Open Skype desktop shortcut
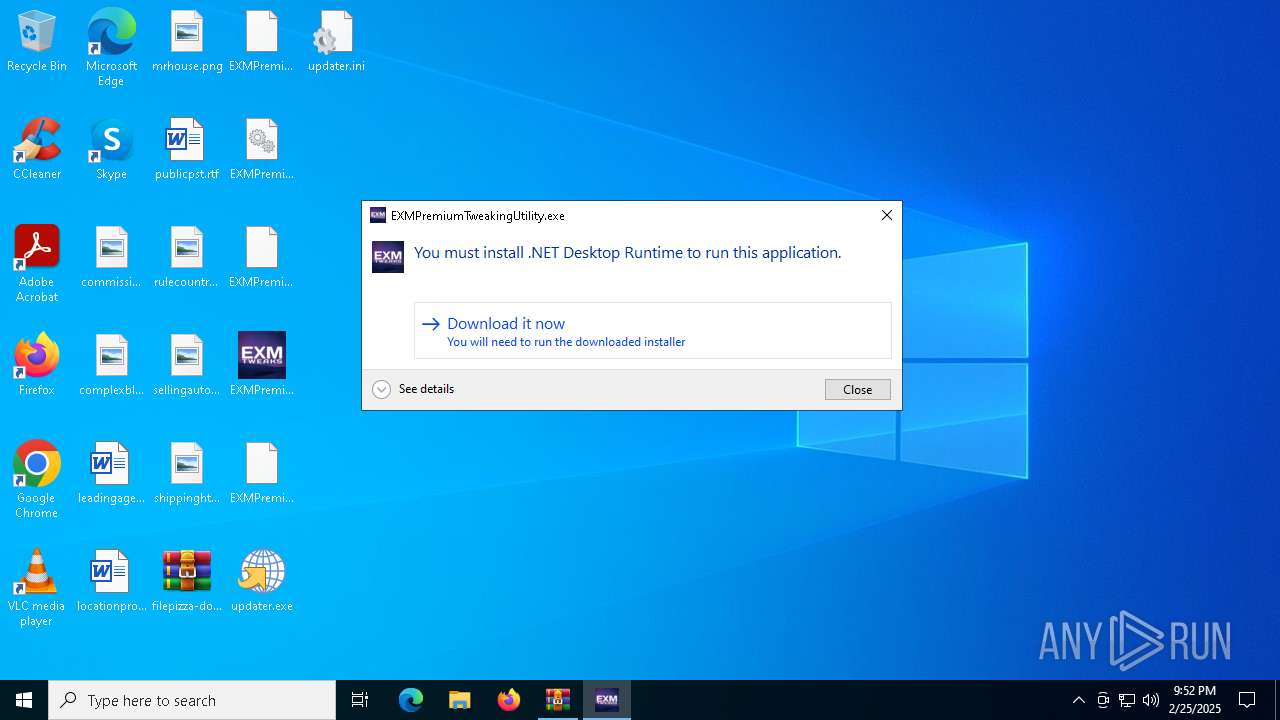1280x720 pixels. click(x=111, y=149)
